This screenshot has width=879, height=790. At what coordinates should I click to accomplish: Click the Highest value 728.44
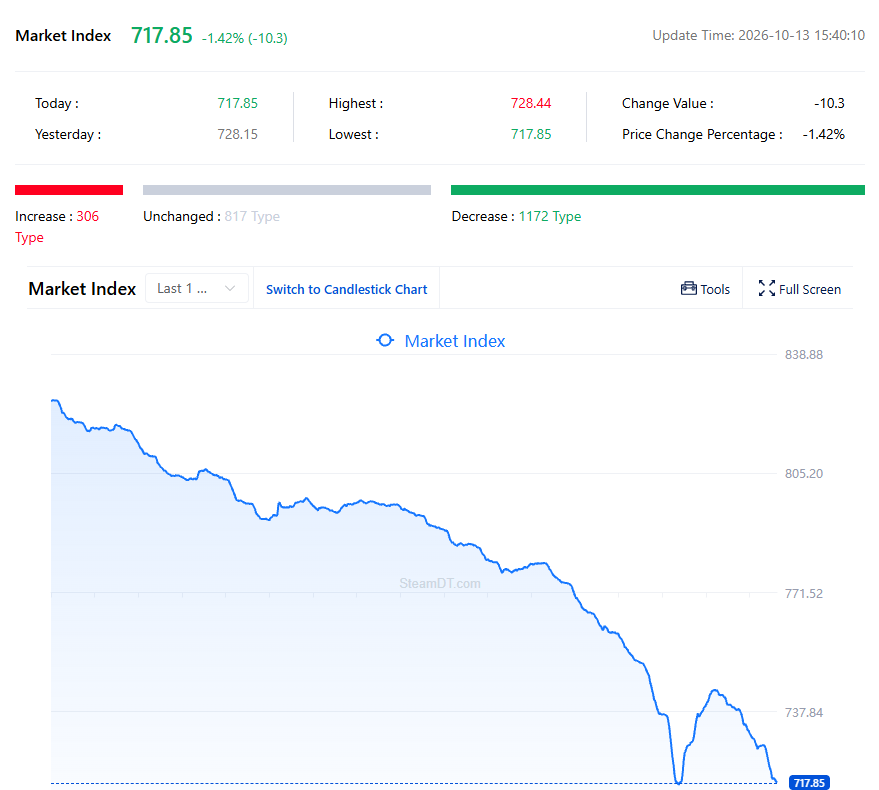531,103
